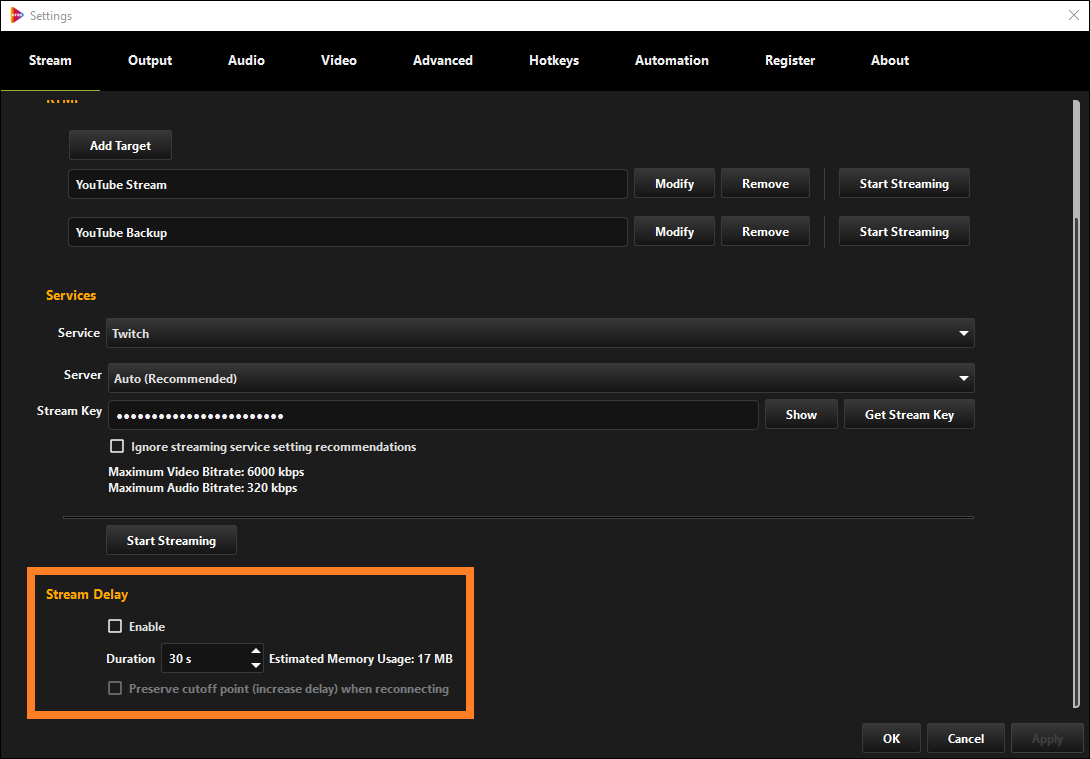Start streaming to the Twitch service
This screenshot has height=759, width=1090.
pyautogui.click(x=171, y=541)
